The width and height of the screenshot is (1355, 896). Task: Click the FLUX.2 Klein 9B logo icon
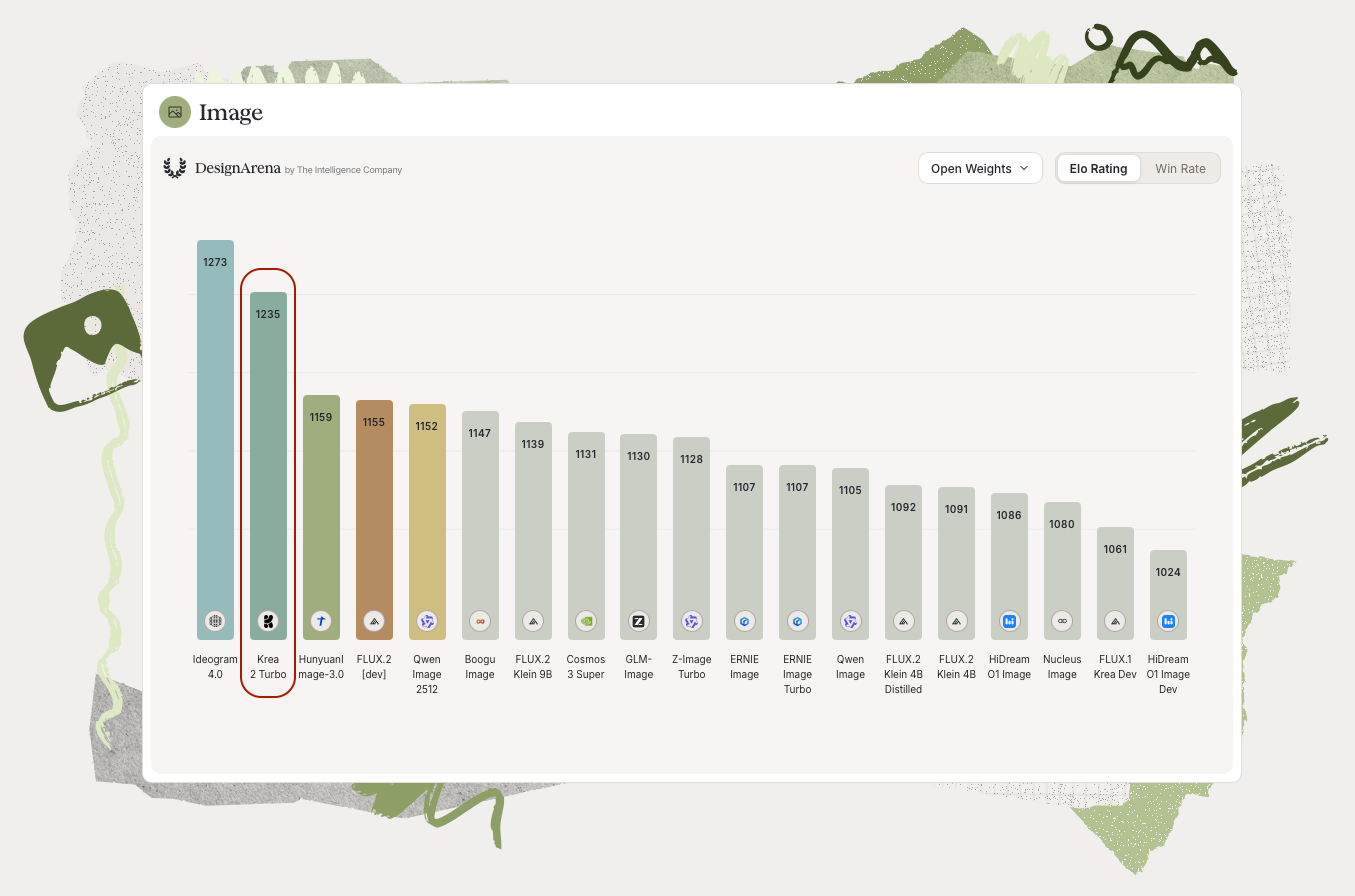533,621
